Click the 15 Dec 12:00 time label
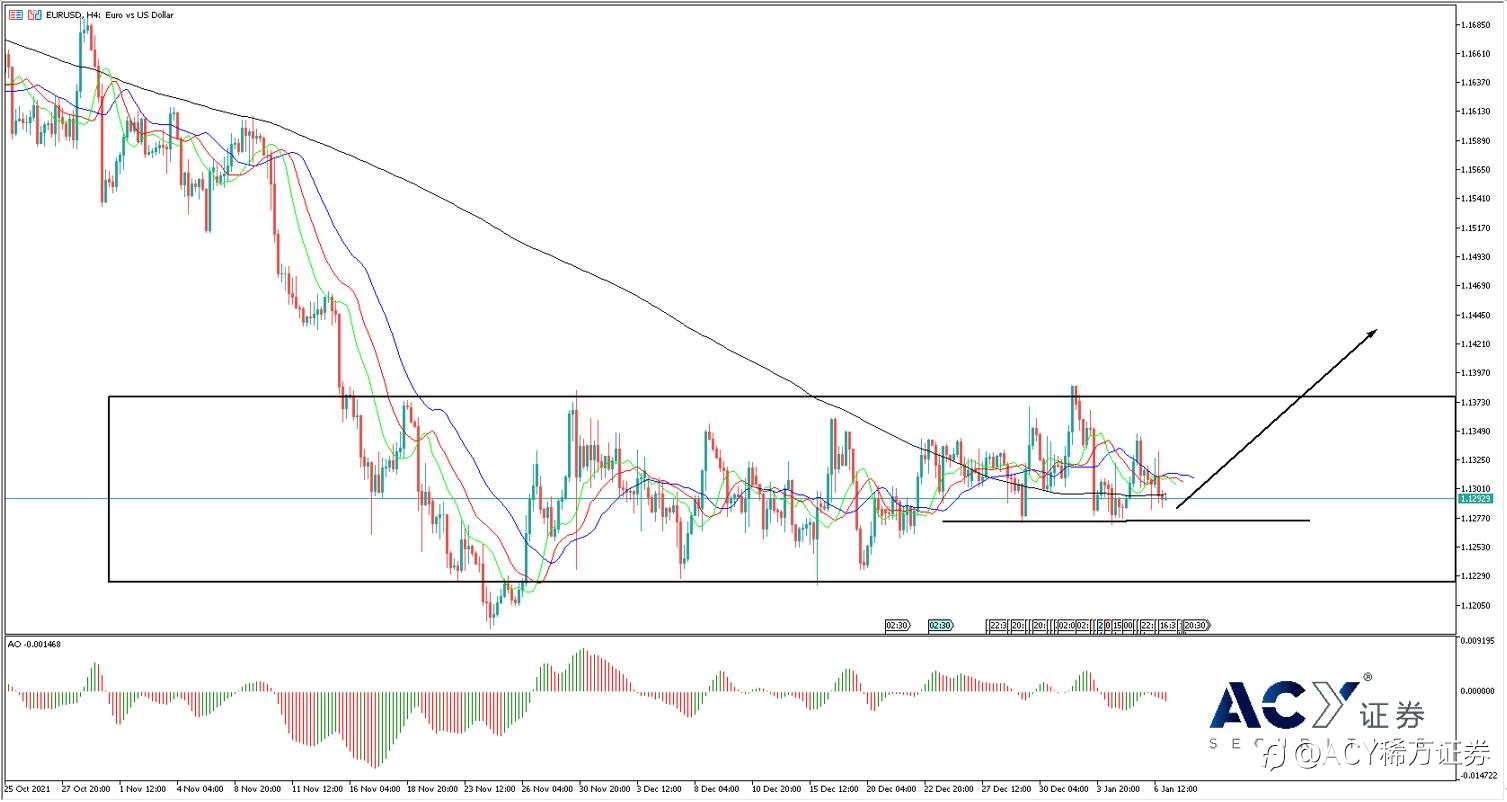The image size is (1507, 802). [x=833, y=789]
